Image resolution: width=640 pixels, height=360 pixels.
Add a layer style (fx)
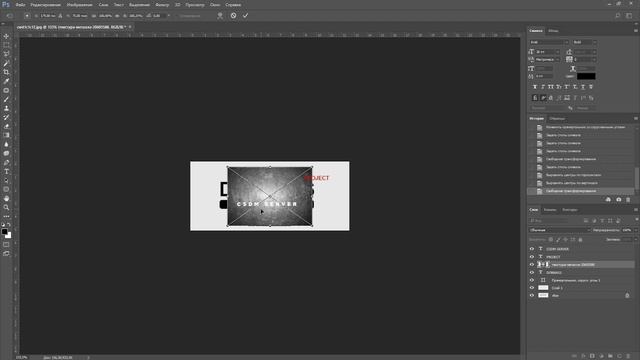583,356
